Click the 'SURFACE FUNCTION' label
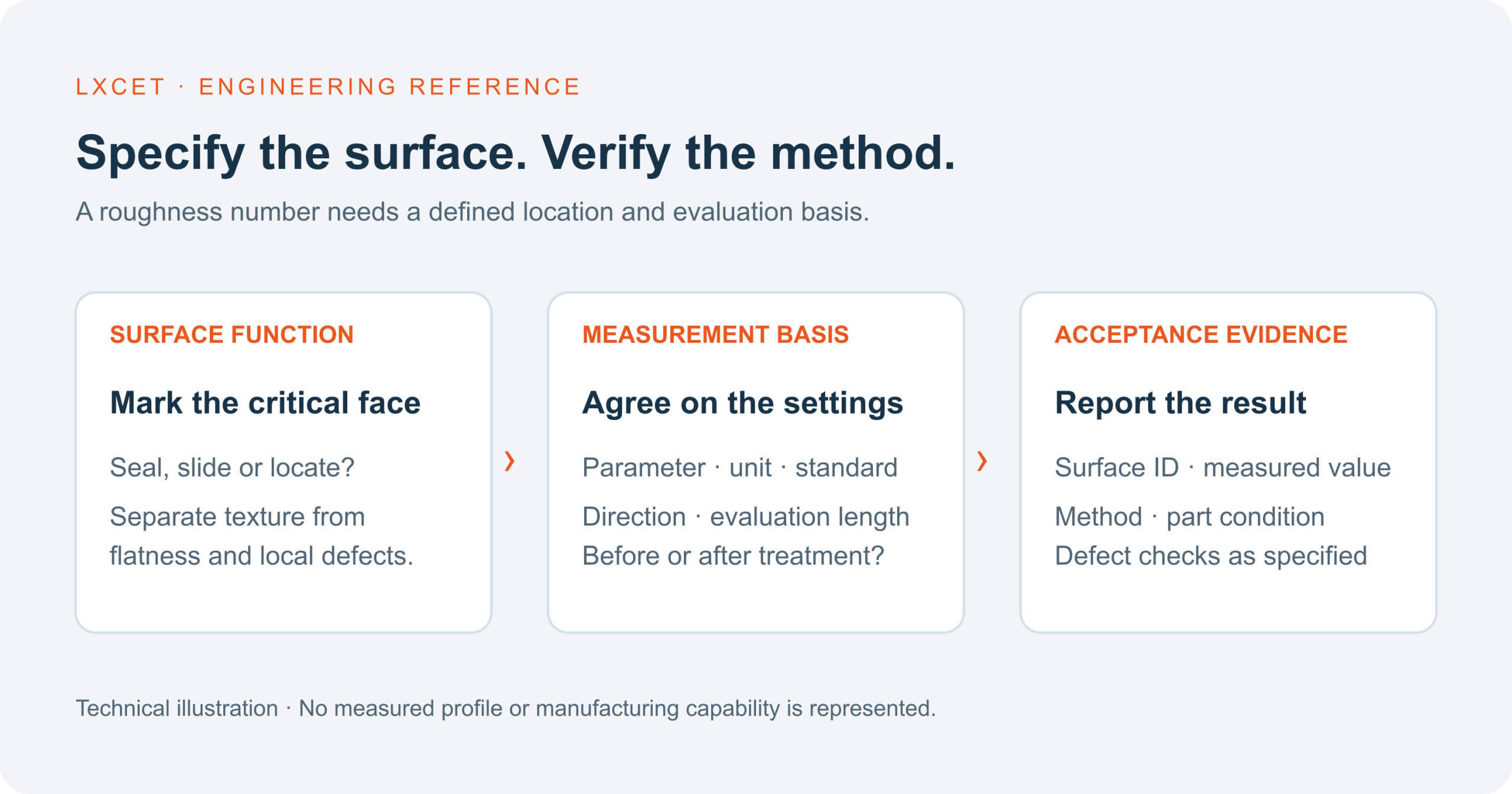The image size is (1512, 794). point(232,335)
